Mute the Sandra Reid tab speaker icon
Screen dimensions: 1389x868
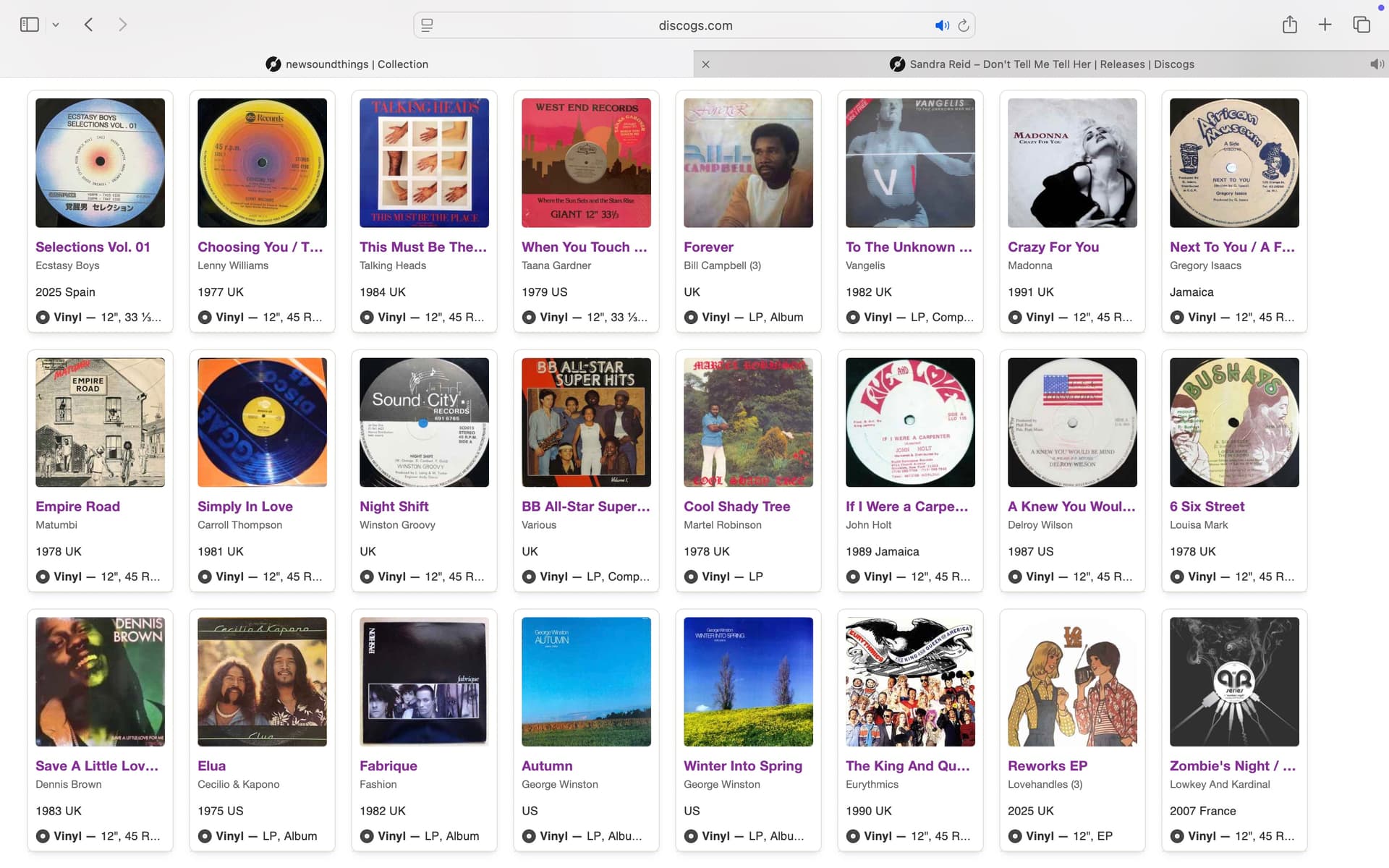1376,64
